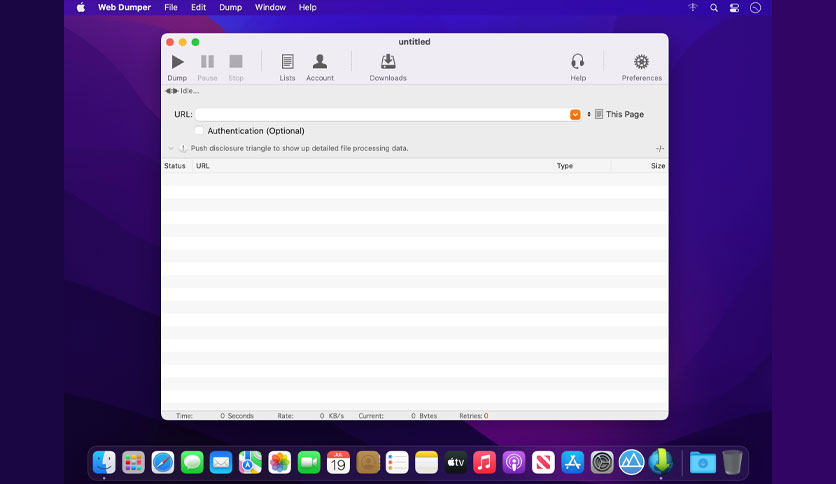Open the Account toolbar icon
This screenshot has width=836, height=484.
[x=320, y=62]
